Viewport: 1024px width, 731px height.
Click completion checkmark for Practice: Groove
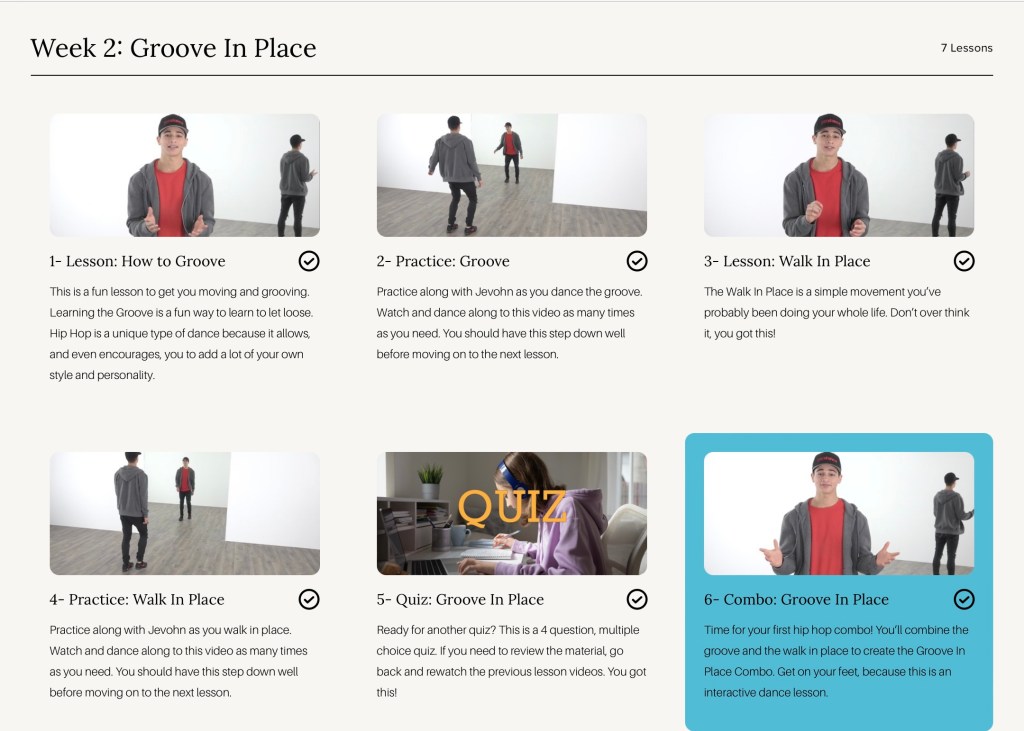[x=637, y=261]
